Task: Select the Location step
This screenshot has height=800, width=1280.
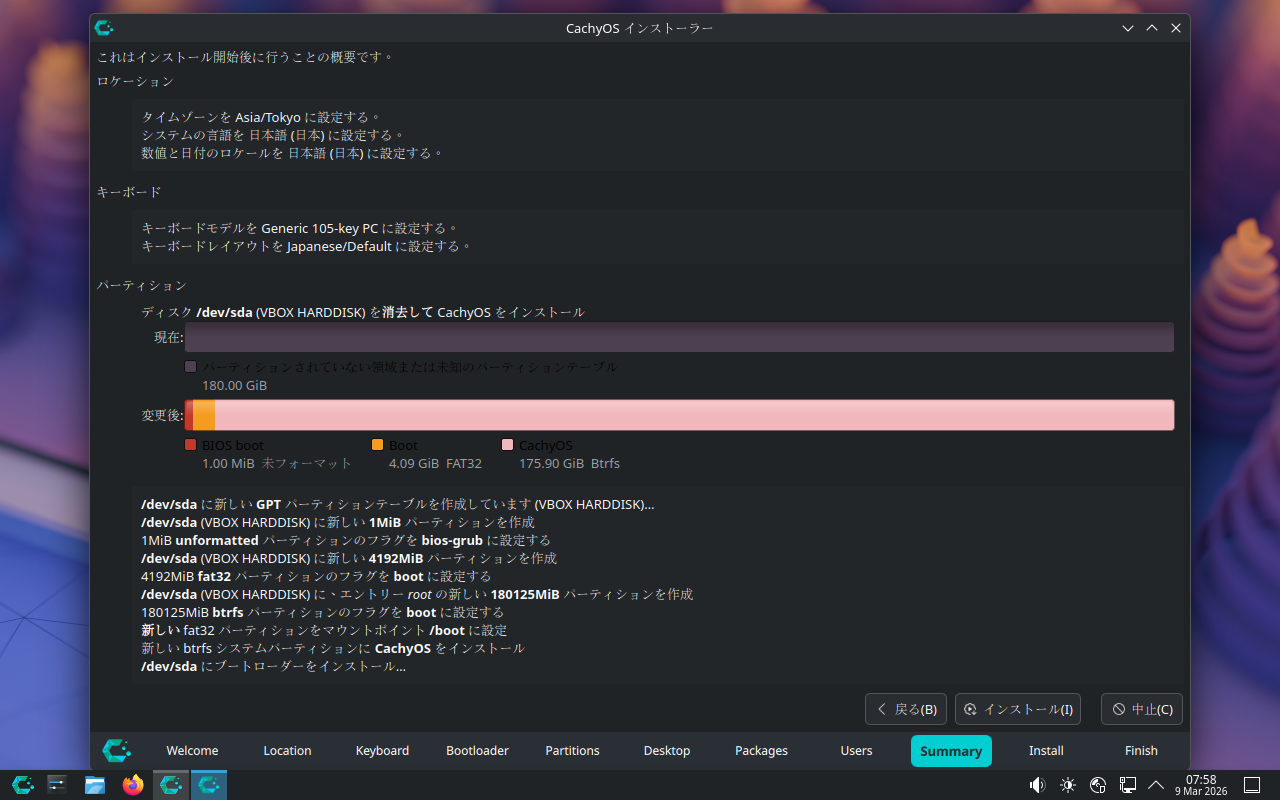Action: coord(287,751)
